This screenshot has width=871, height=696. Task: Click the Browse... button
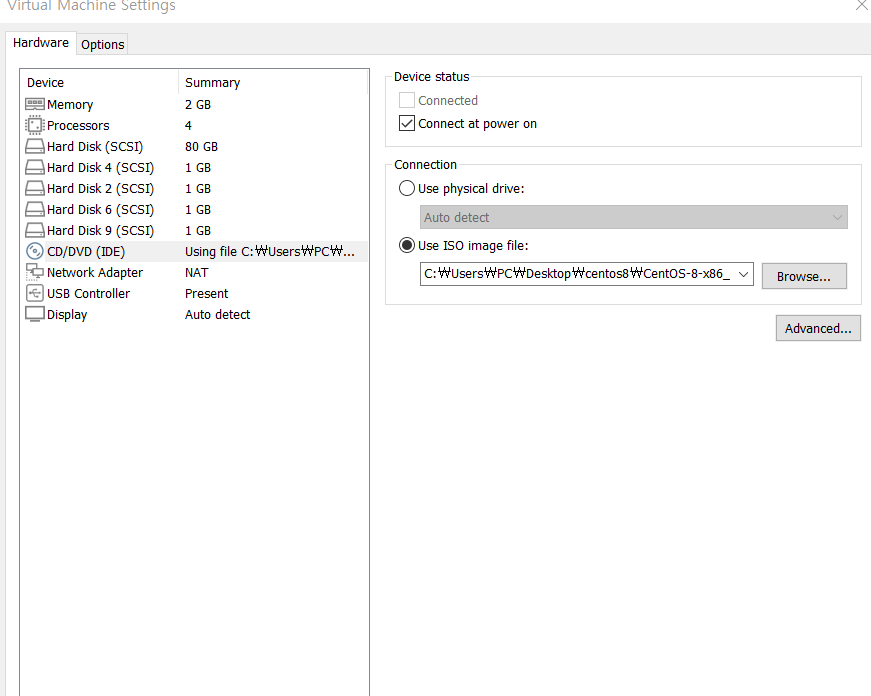pos(804,276)
